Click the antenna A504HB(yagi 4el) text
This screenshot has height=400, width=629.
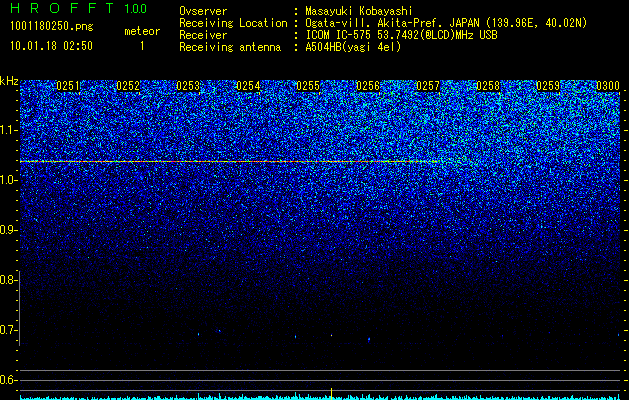tap(353, 47)
